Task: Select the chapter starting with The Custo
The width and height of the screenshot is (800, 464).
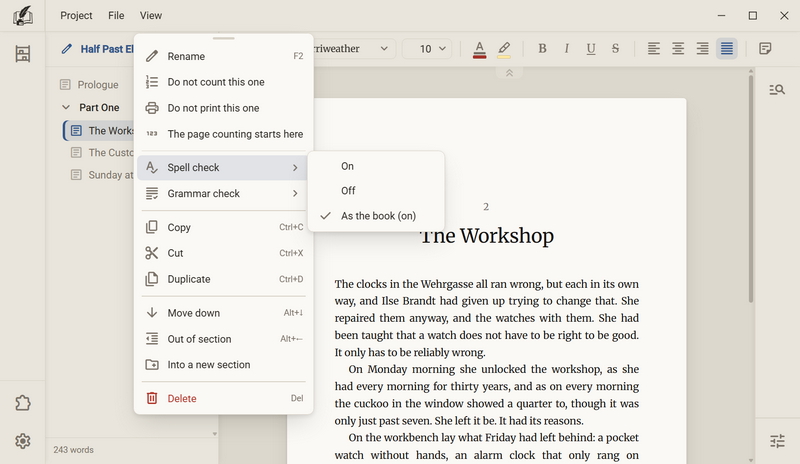Action: (101, 153)
